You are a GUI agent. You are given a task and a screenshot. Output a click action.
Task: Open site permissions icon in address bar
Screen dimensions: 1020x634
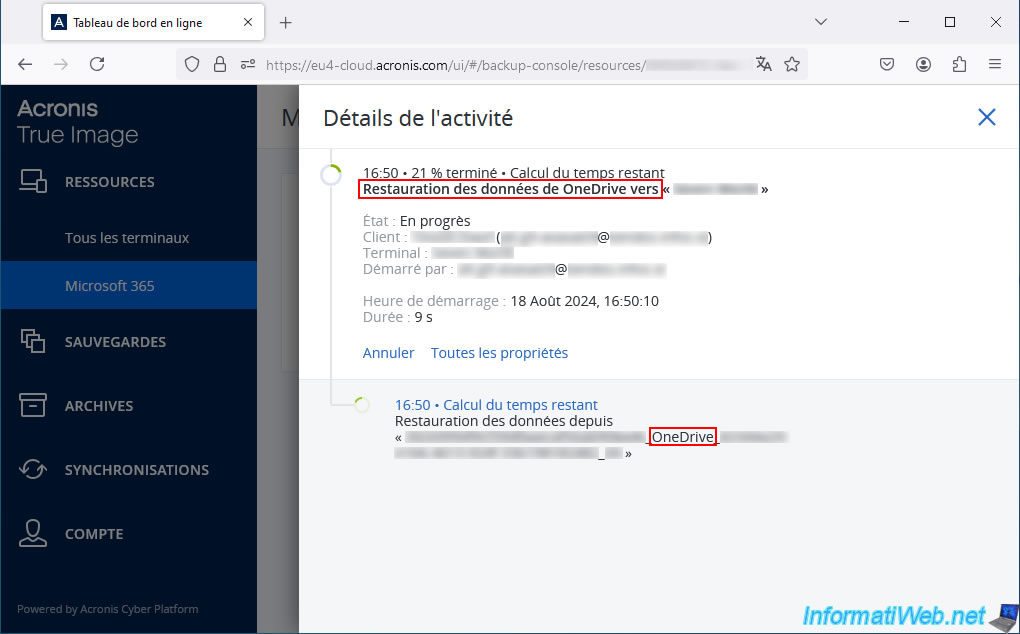[x=248, y=64]
